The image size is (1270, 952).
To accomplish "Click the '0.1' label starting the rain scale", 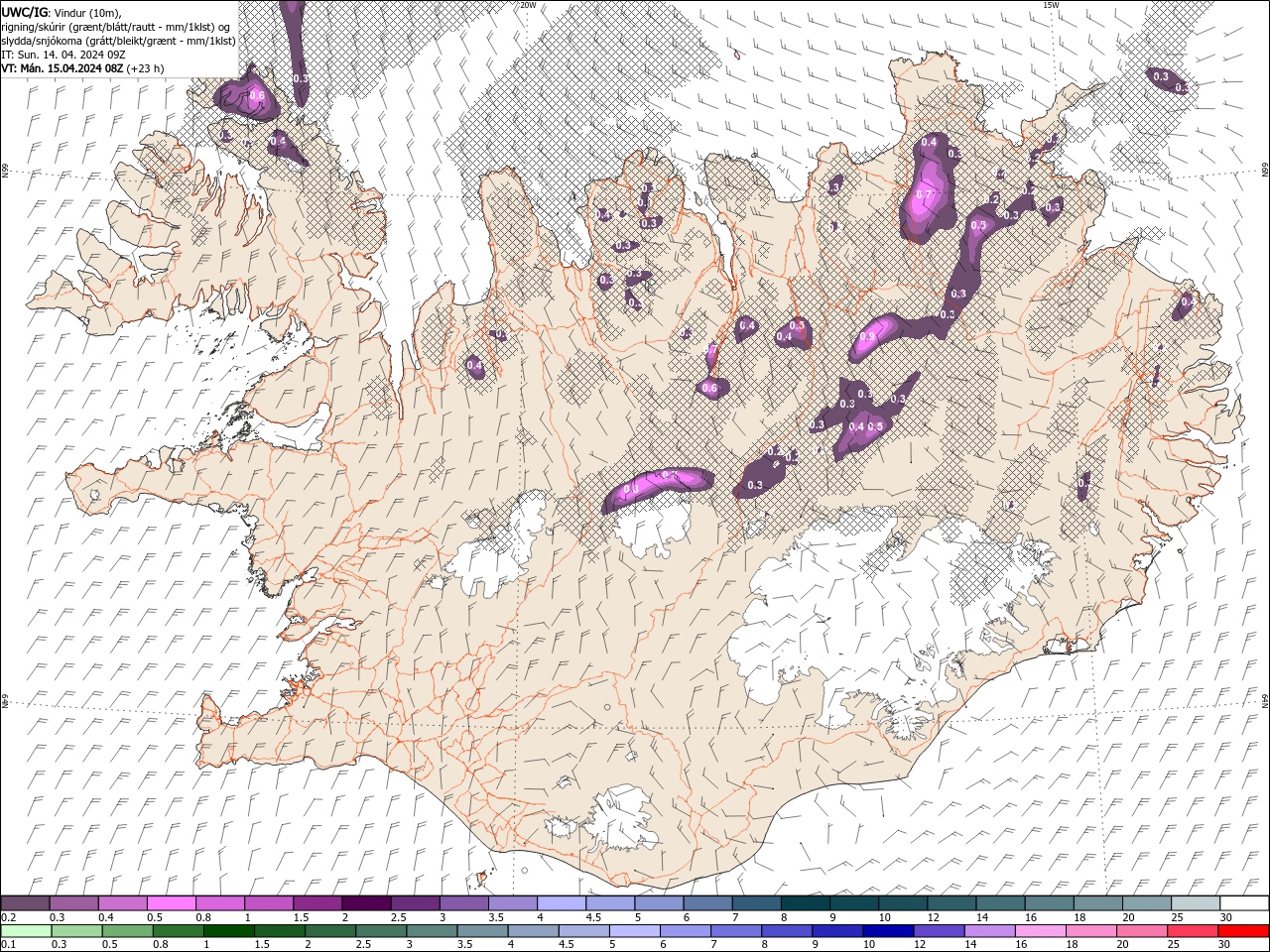I will [9, 945].
